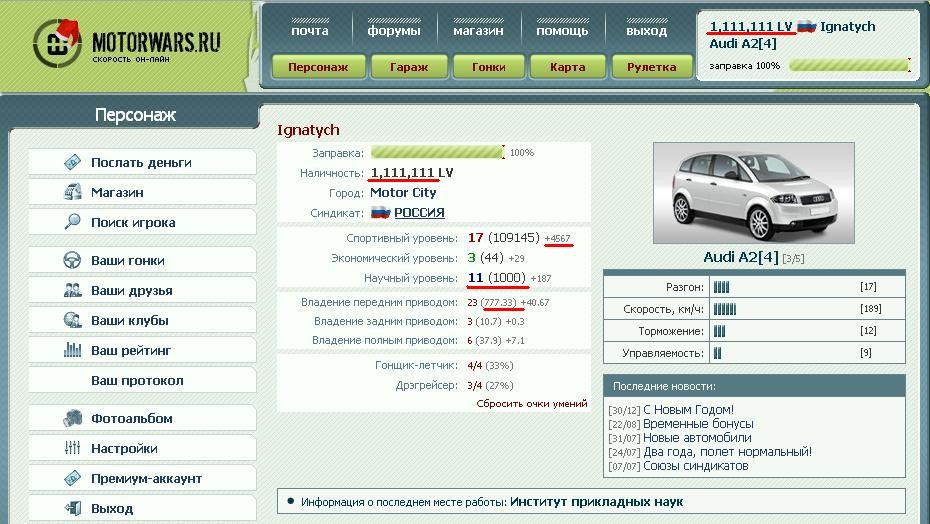This screenshot has width=930, height=524.
Task: Switch to the Персонаж tab
Action: 319,66
